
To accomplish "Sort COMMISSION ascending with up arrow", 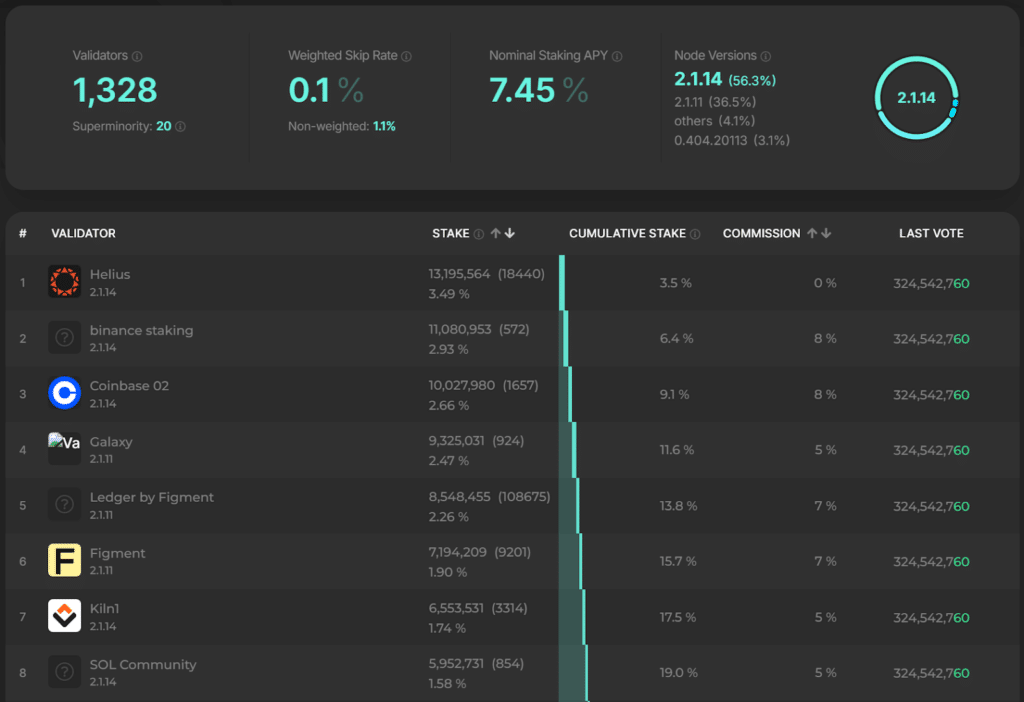I will coord(812,233).
